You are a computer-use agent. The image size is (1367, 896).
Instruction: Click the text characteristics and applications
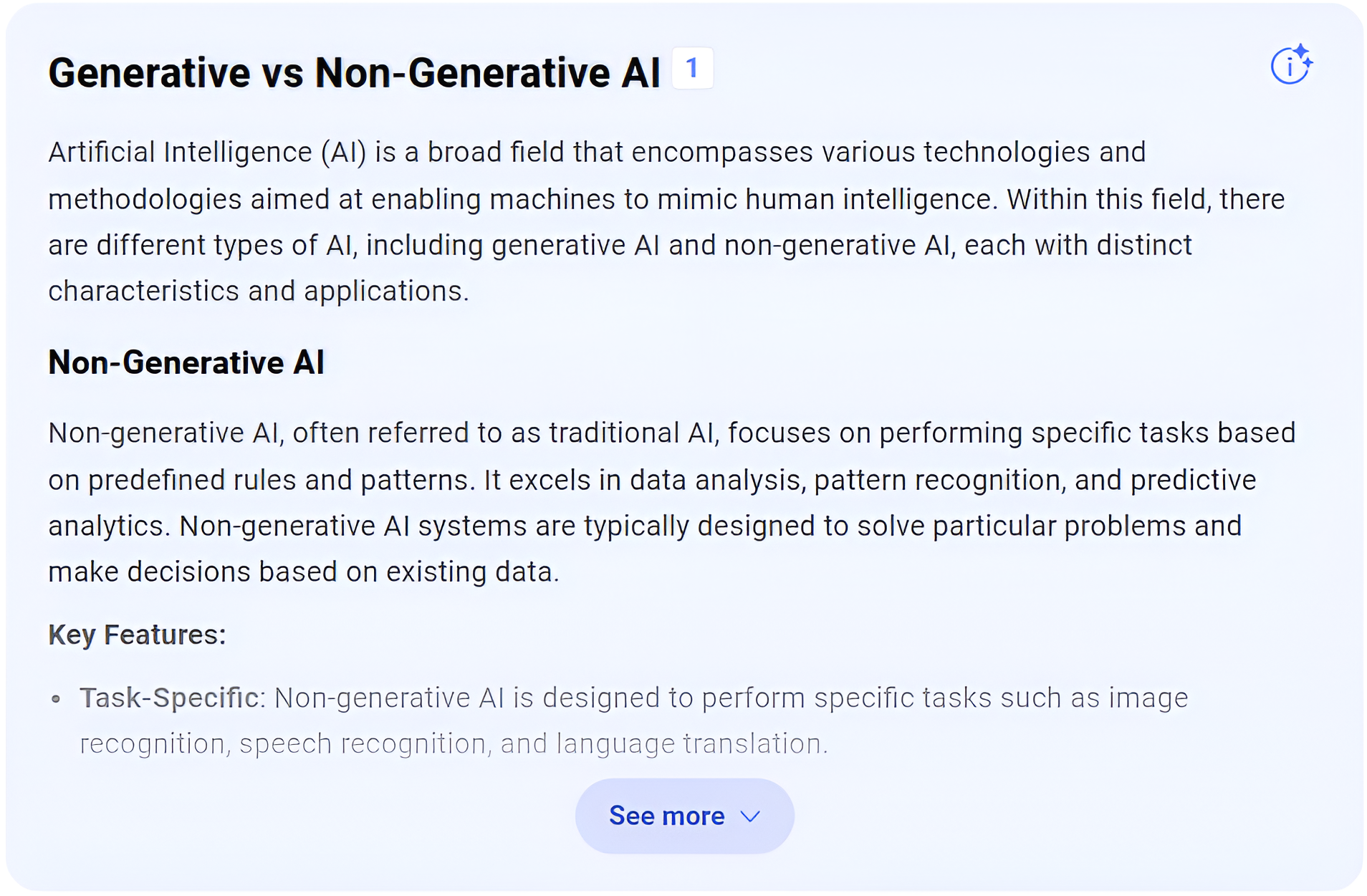[258, 292]
